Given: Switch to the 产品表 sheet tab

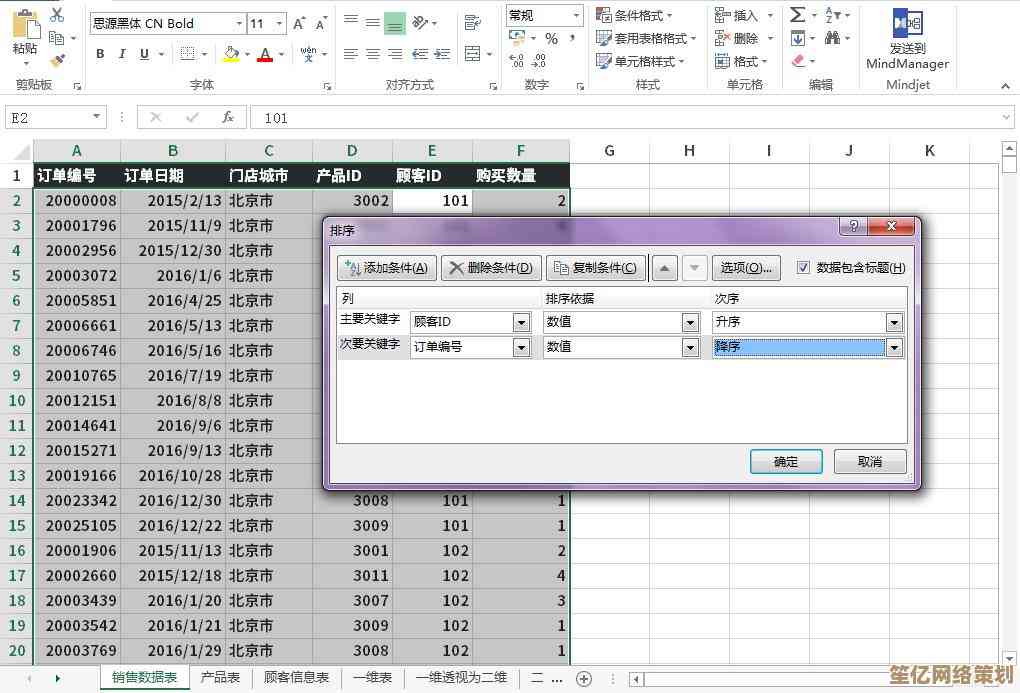Looking at the screenshot, I should click(x=220, y=678).
